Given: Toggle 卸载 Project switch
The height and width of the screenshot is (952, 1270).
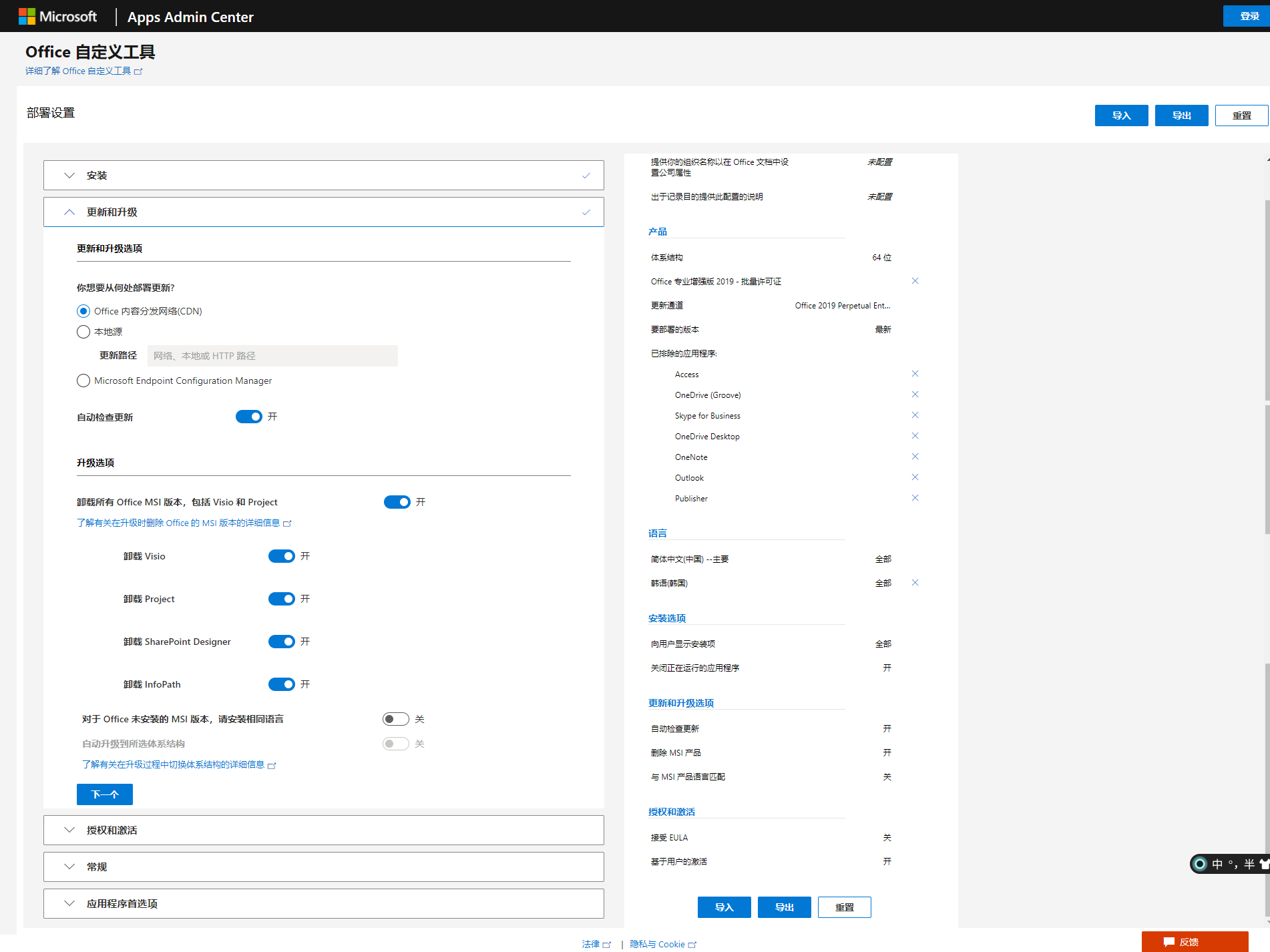Looking at the screenshot, I should 282,599.
